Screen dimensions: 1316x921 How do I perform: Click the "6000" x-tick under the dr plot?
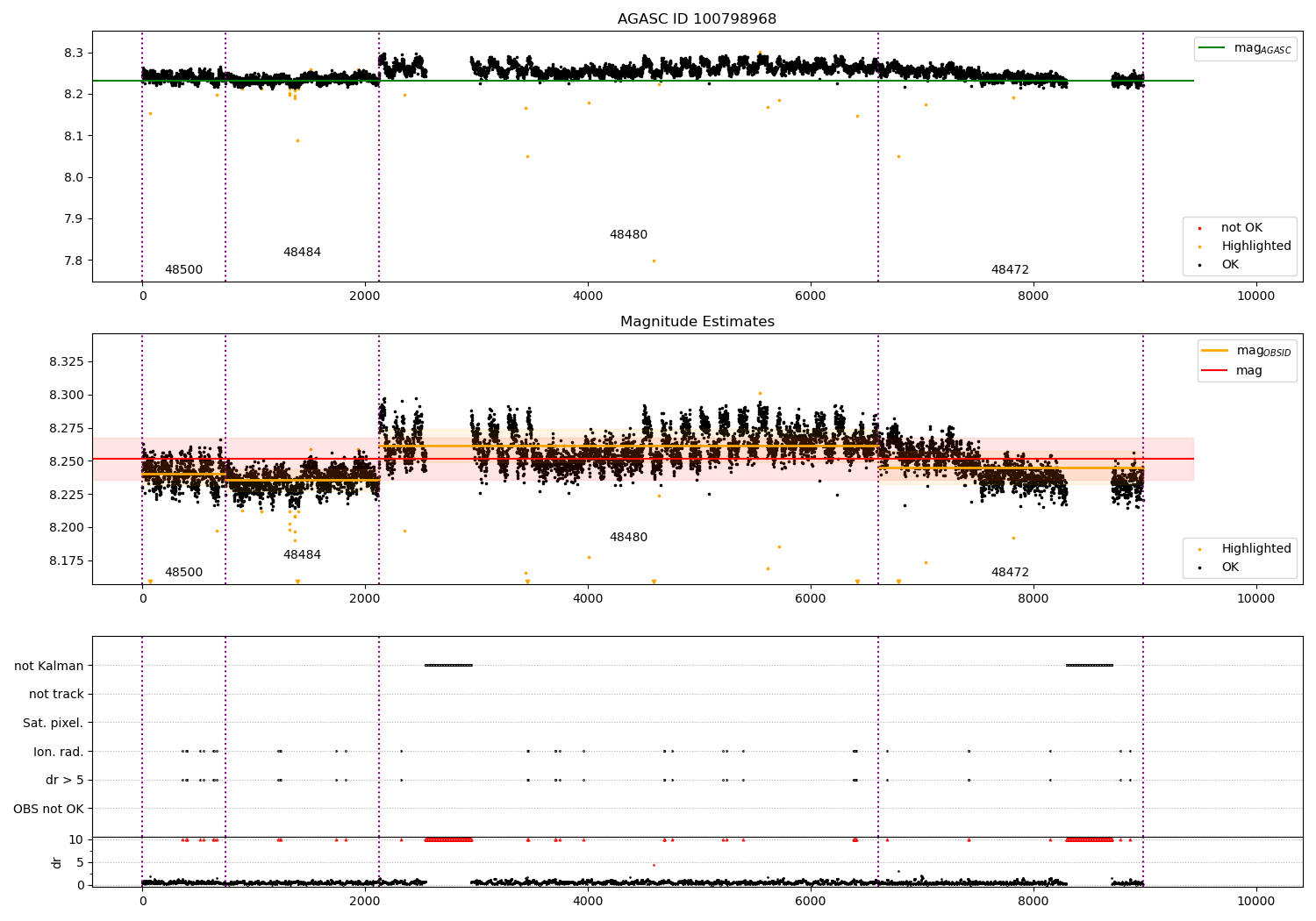coord(811,901)
